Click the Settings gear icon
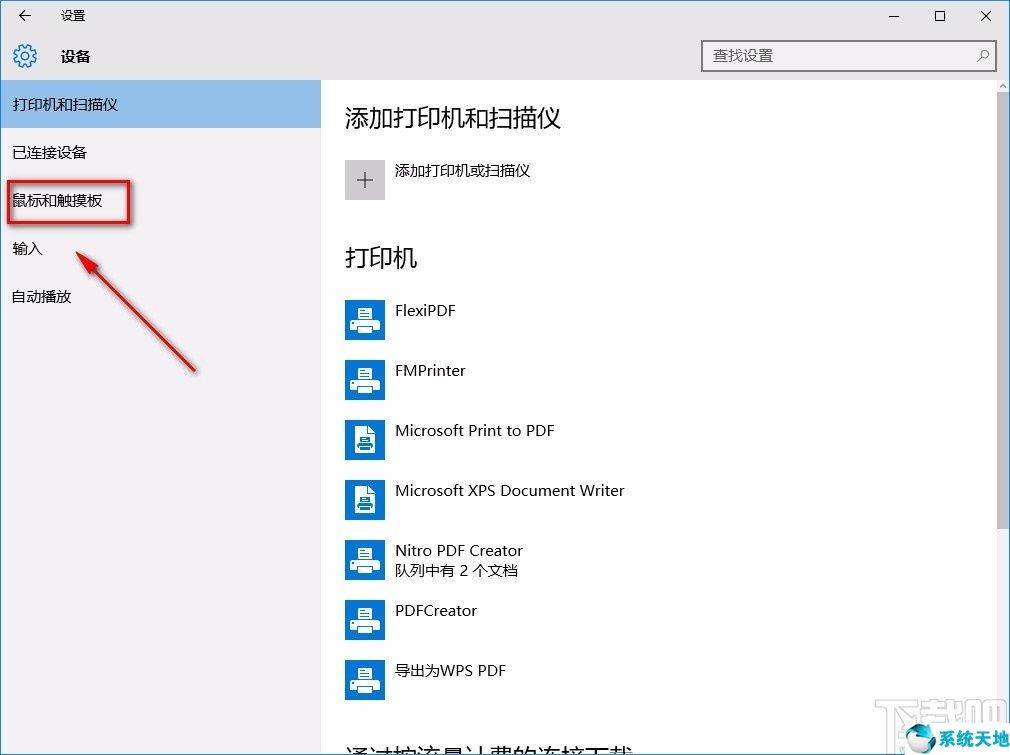 click(25, 56)
